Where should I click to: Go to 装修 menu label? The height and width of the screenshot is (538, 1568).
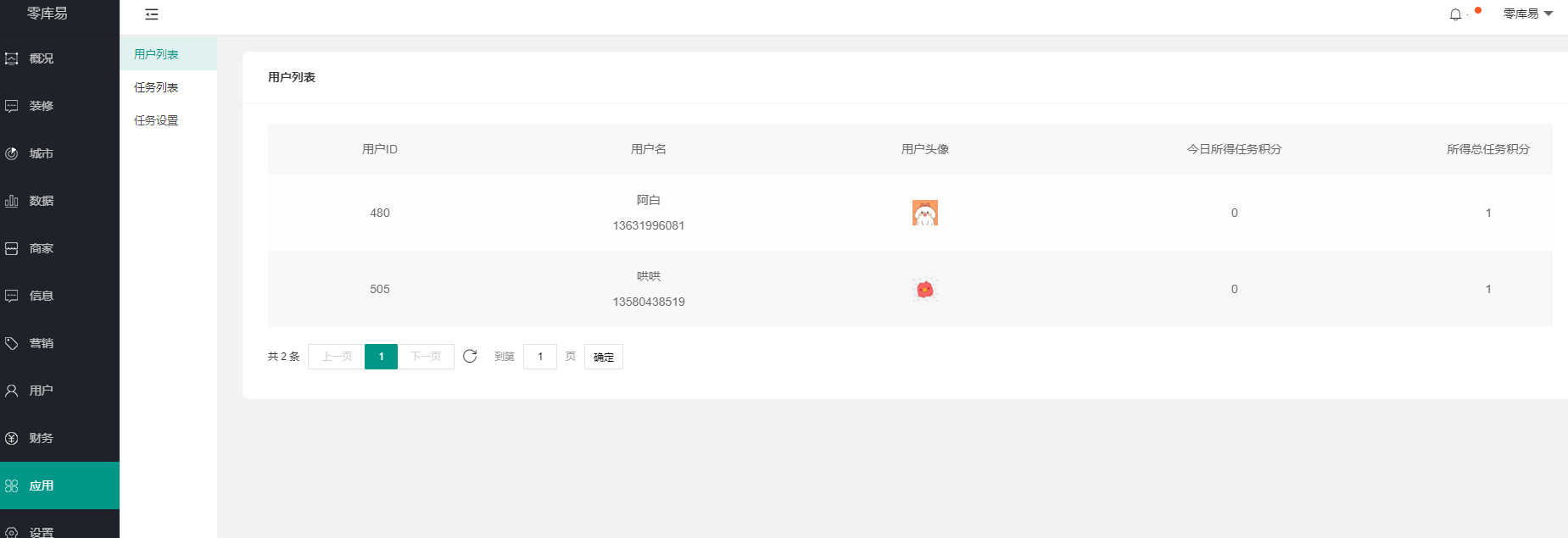pyautogui.click(x=42, y=106)
